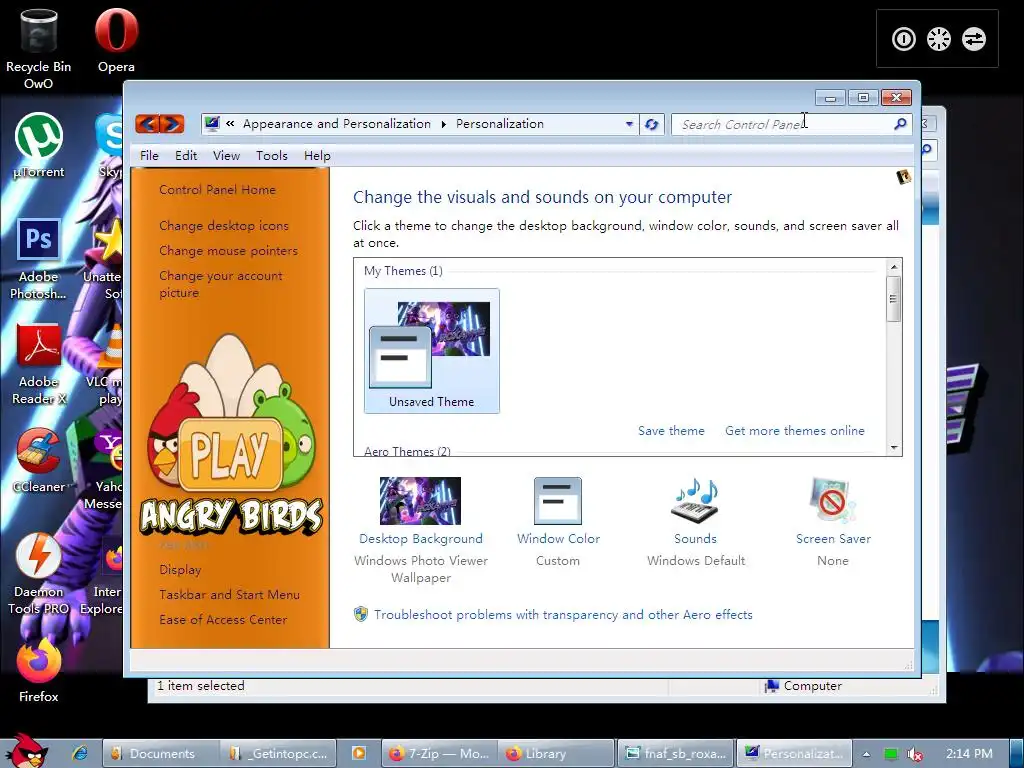Click the Daemon Tools PRO desktop icon
Viewport: 1024px width, 768px height.
[39, 575]
